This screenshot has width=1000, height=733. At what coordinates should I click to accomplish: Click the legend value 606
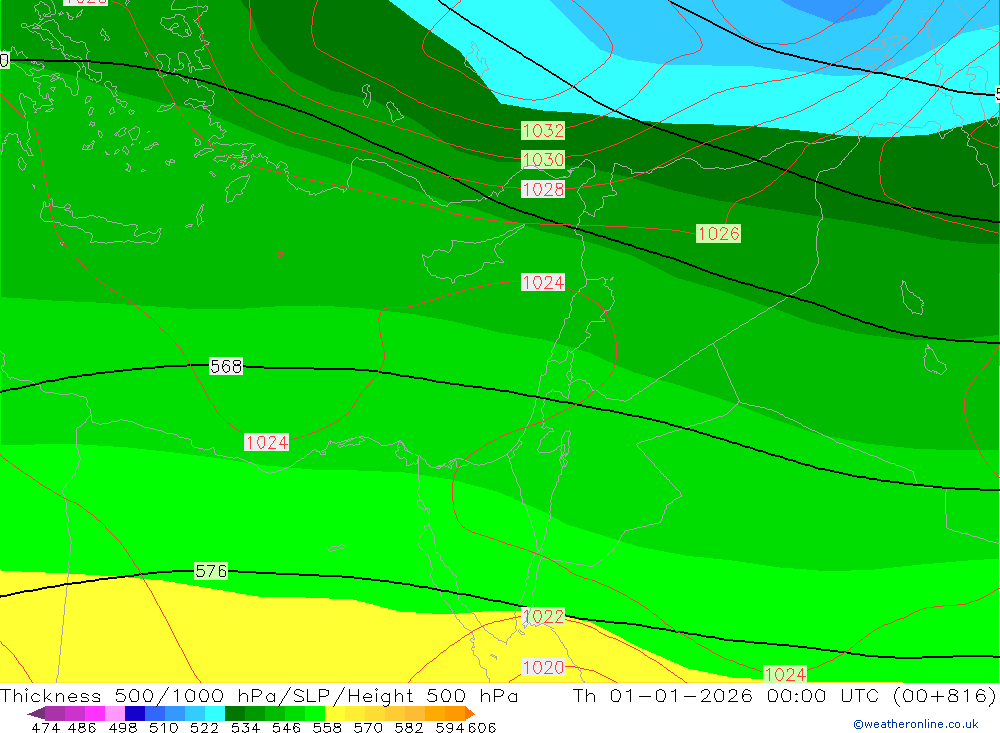pyautogui.click(x=482, y=728)
